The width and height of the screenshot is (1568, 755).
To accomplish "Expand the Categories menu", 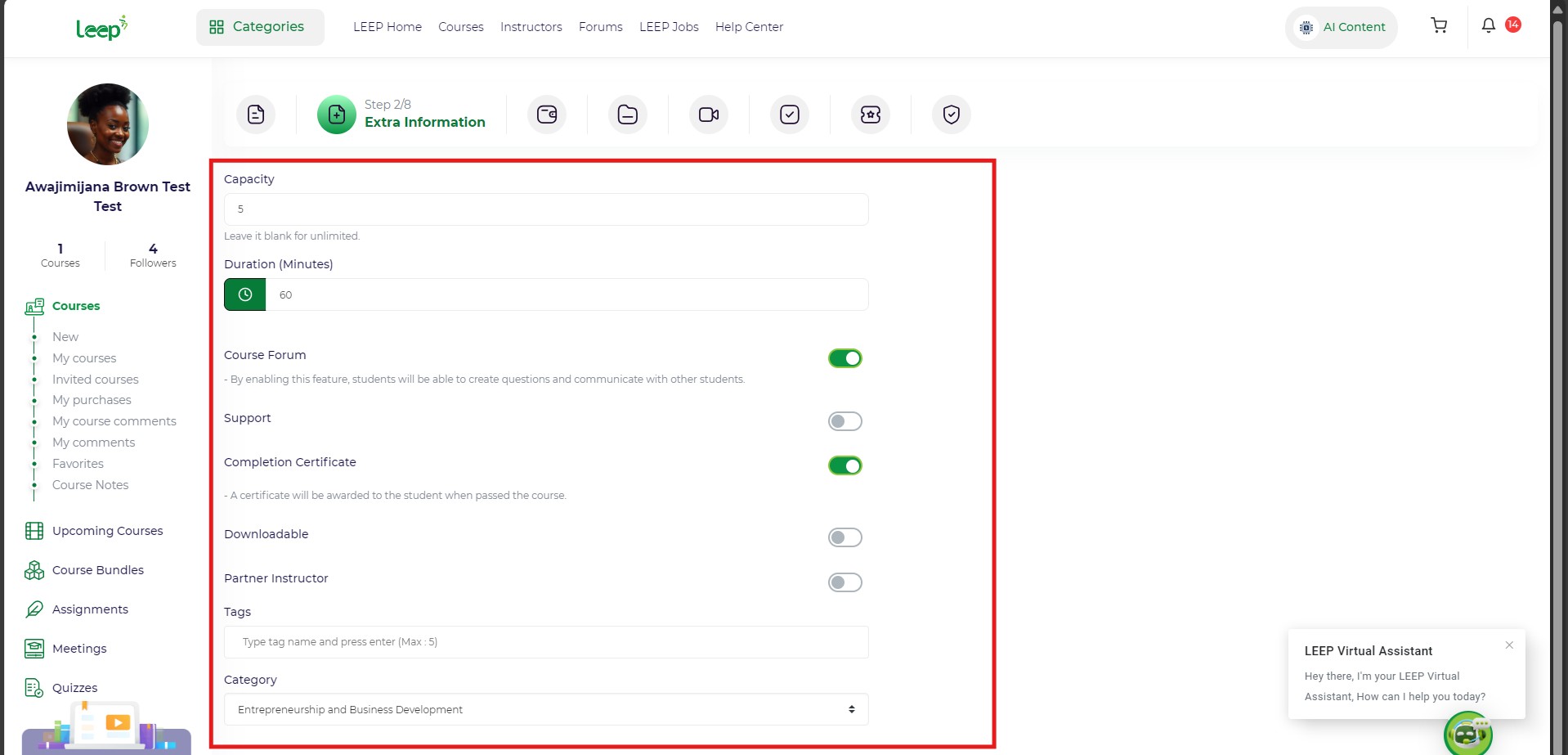I will [260, 27].
